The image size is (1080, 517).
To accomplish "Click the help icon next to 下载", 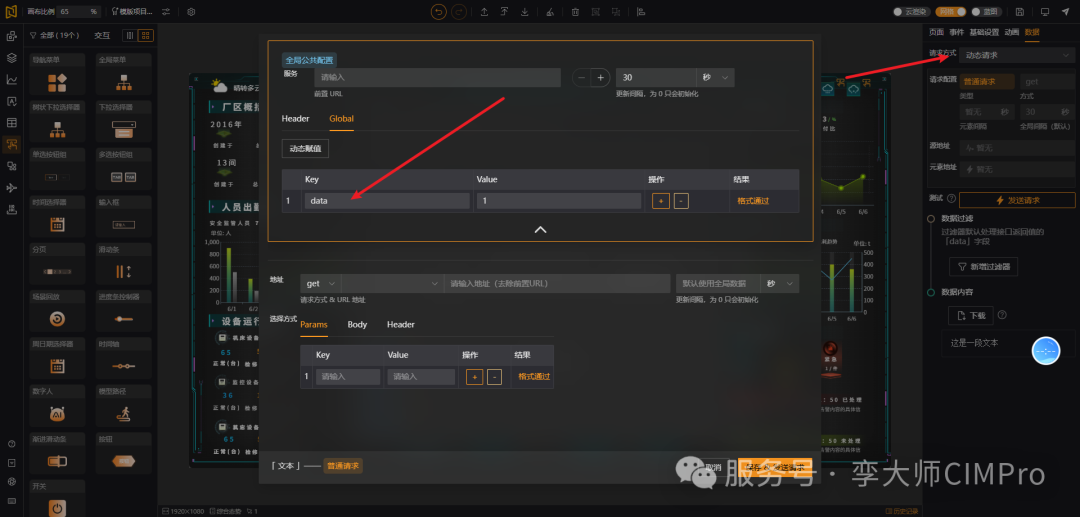I will click(1002, 315).
